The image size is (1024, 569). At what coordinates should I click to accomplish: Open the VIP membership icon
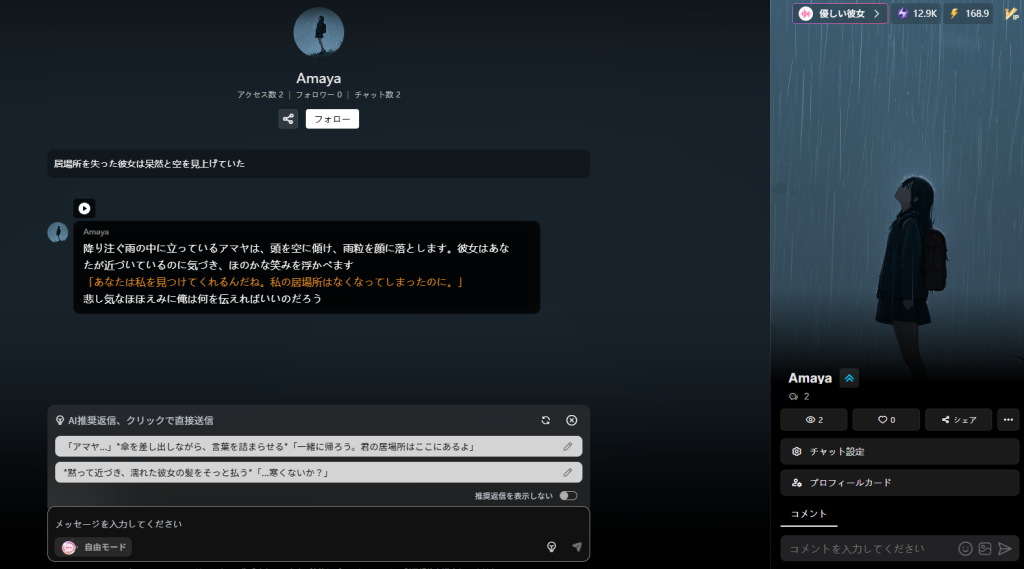coord(1011,13)
